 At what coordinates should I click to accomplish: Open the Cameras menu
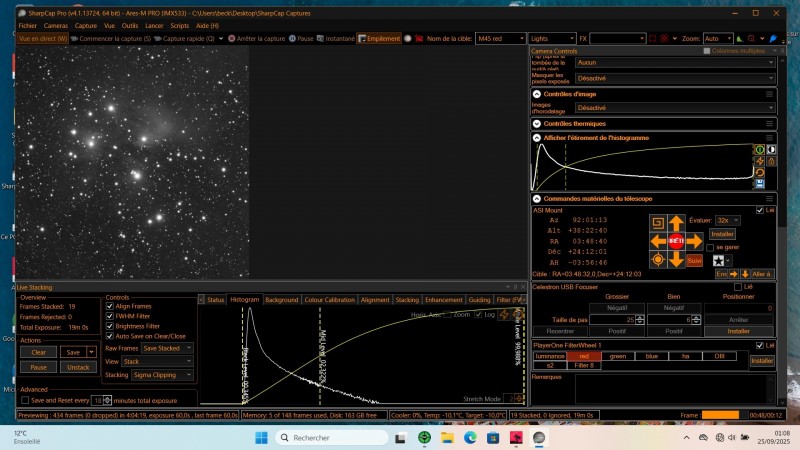coord(56,26)
